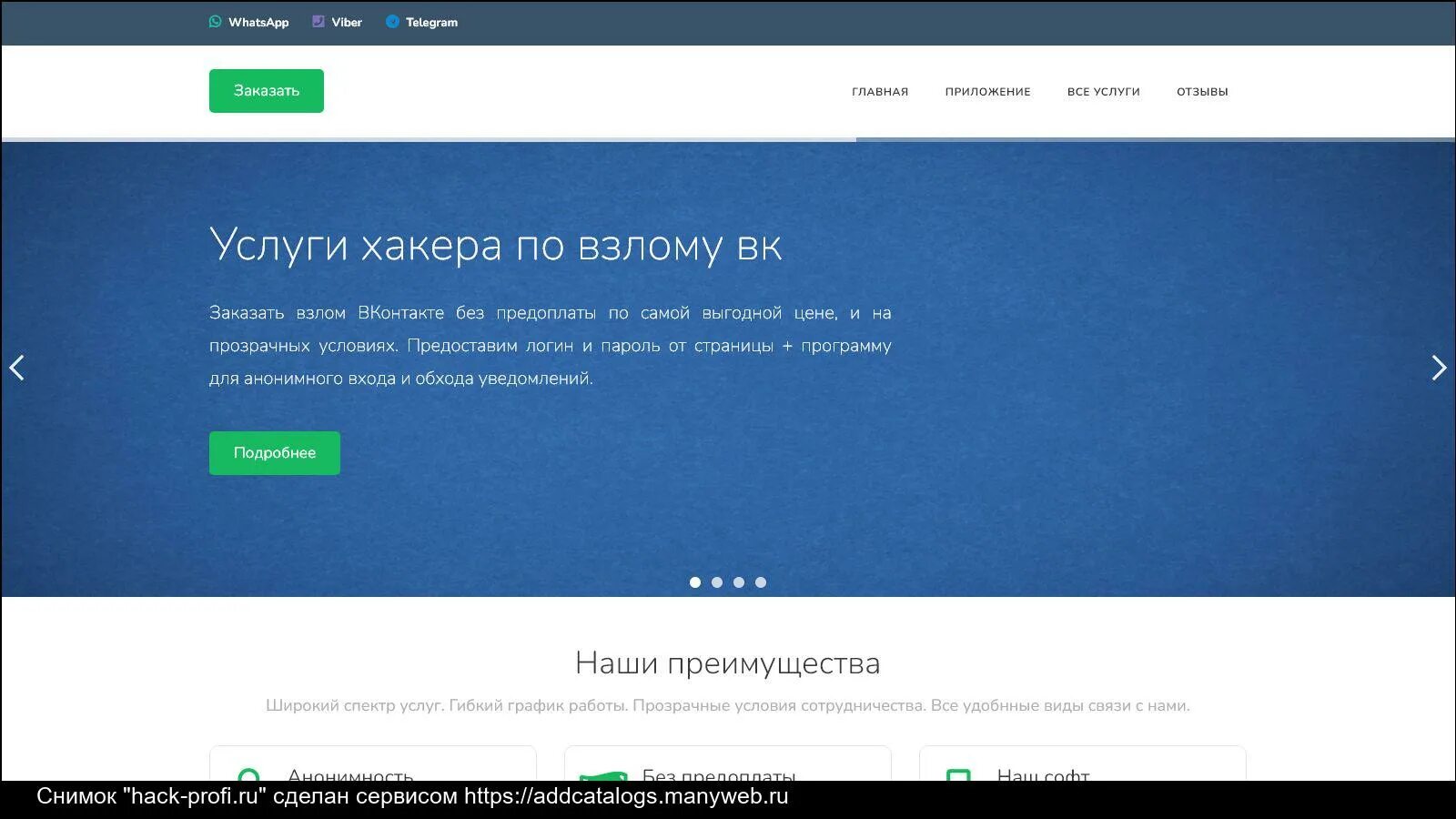Screen dimensions: 1456x819
Task: Open the ВСЕ УСЛУГИ menu item
Action: pos(1103,92)
